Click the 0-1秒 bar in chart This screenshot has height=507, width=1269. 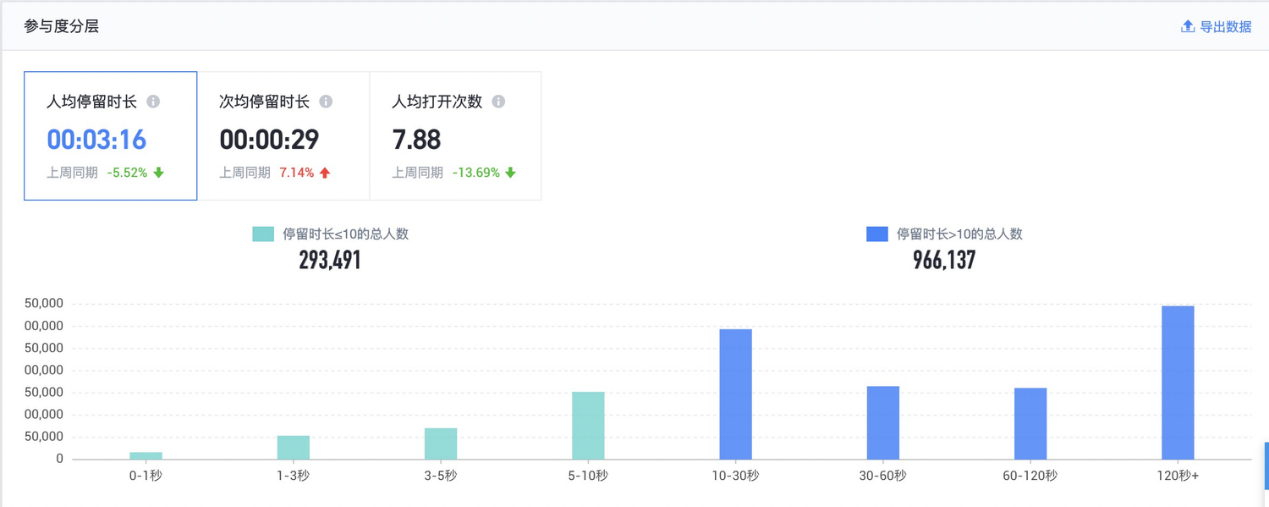(146, 455)
